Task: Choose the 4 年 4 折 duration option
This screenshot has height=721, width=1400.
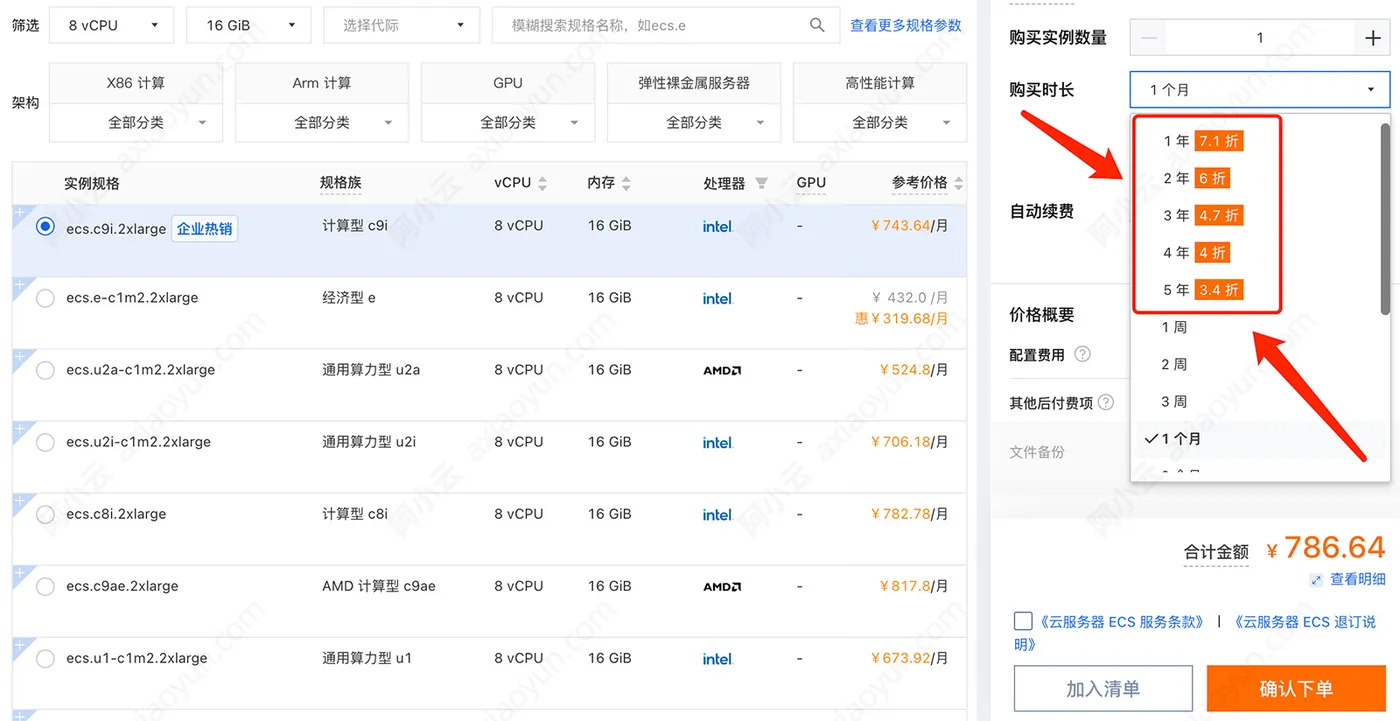Action: [x=1197, y=252]
